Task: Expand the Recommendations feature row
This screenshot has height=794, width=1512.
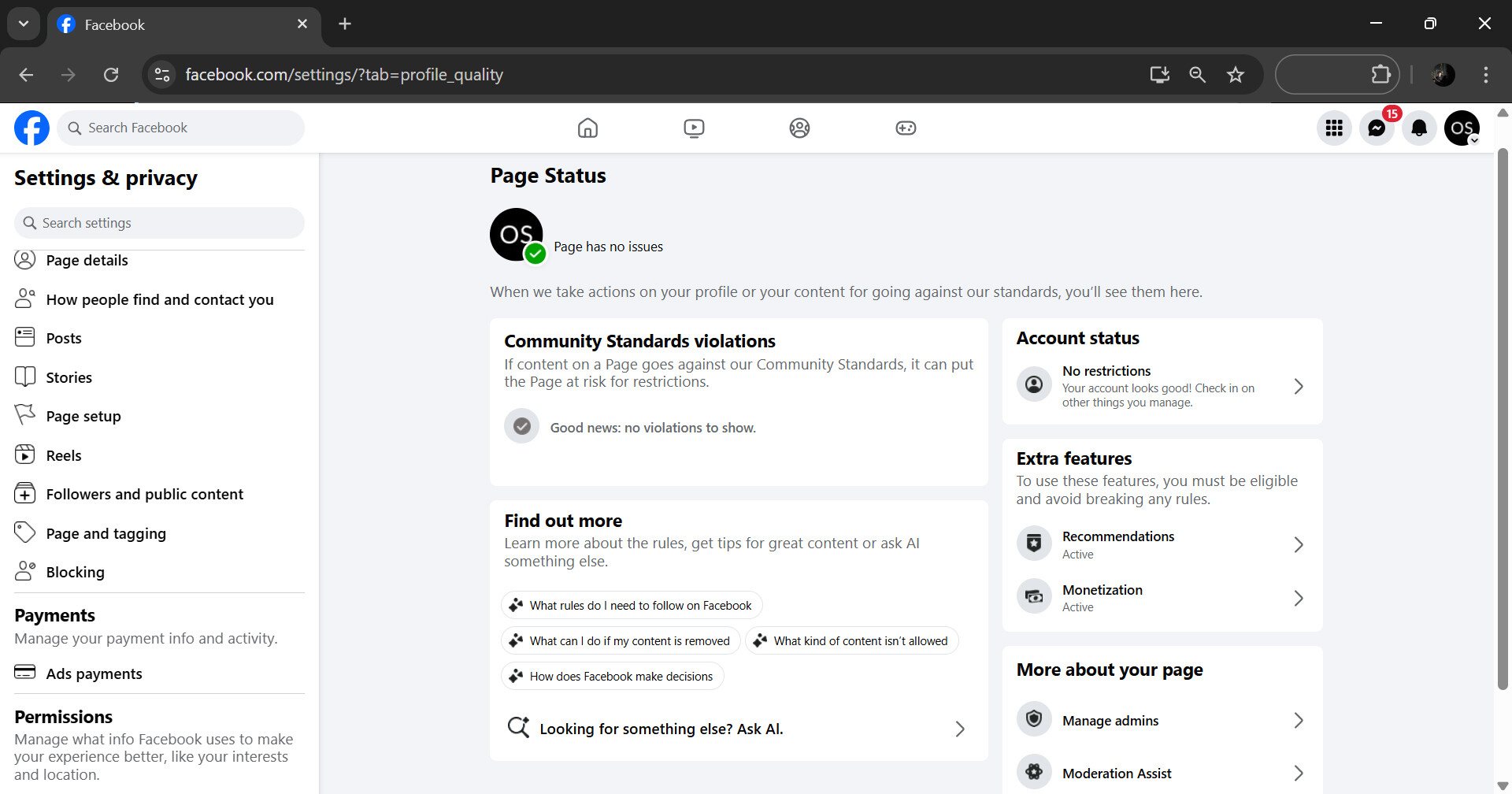Action: click(x=1162, y=544)
